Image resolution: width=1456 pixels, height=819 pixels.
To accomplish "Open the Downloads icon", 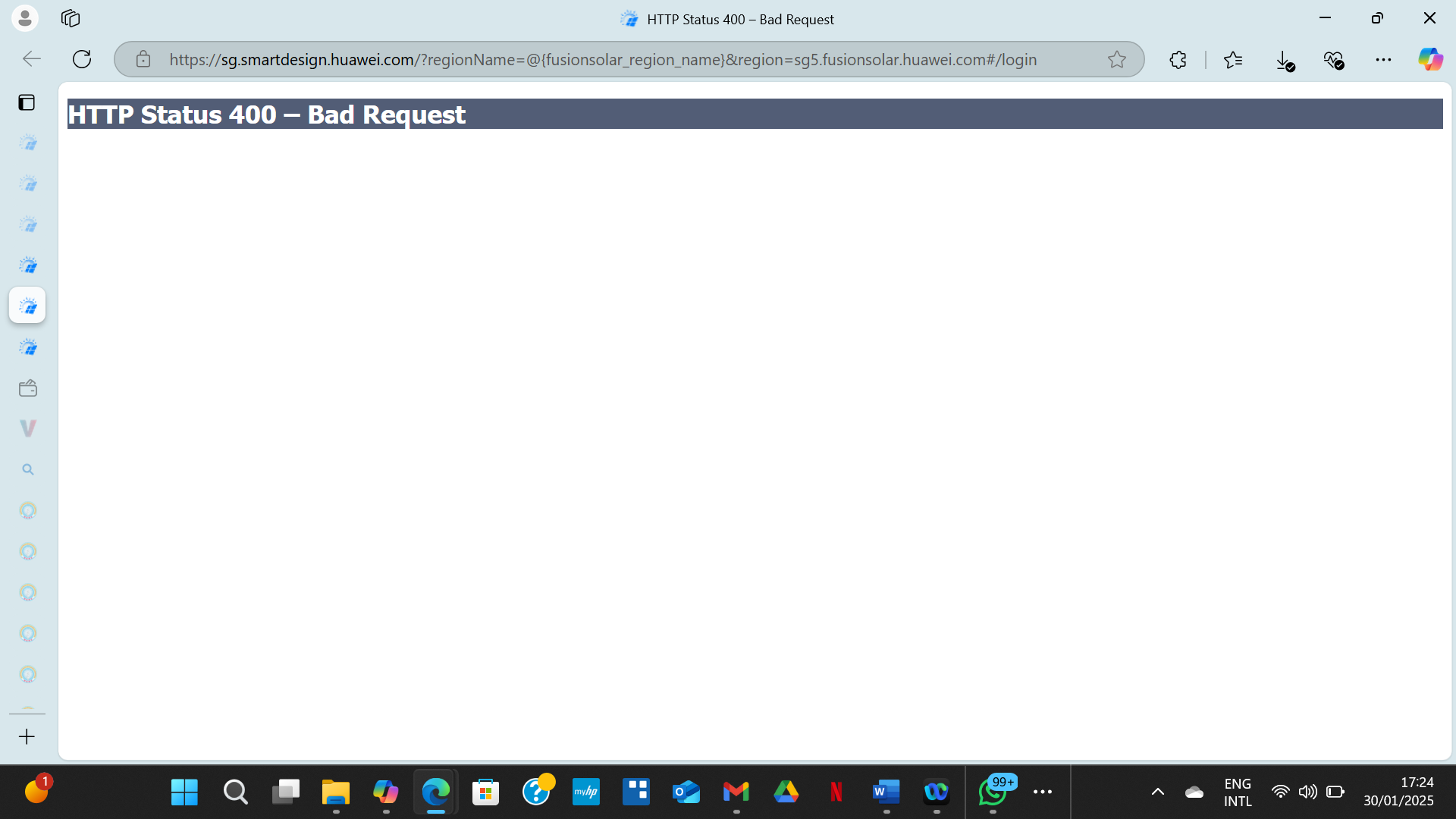I will pos(1284,60).
